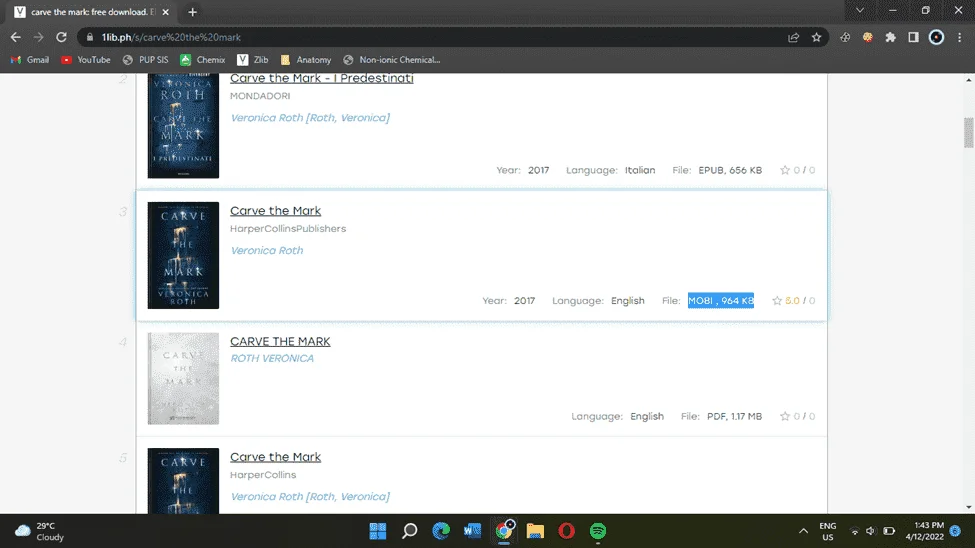Bookmark this page with star icon

(x=816, y=37)
